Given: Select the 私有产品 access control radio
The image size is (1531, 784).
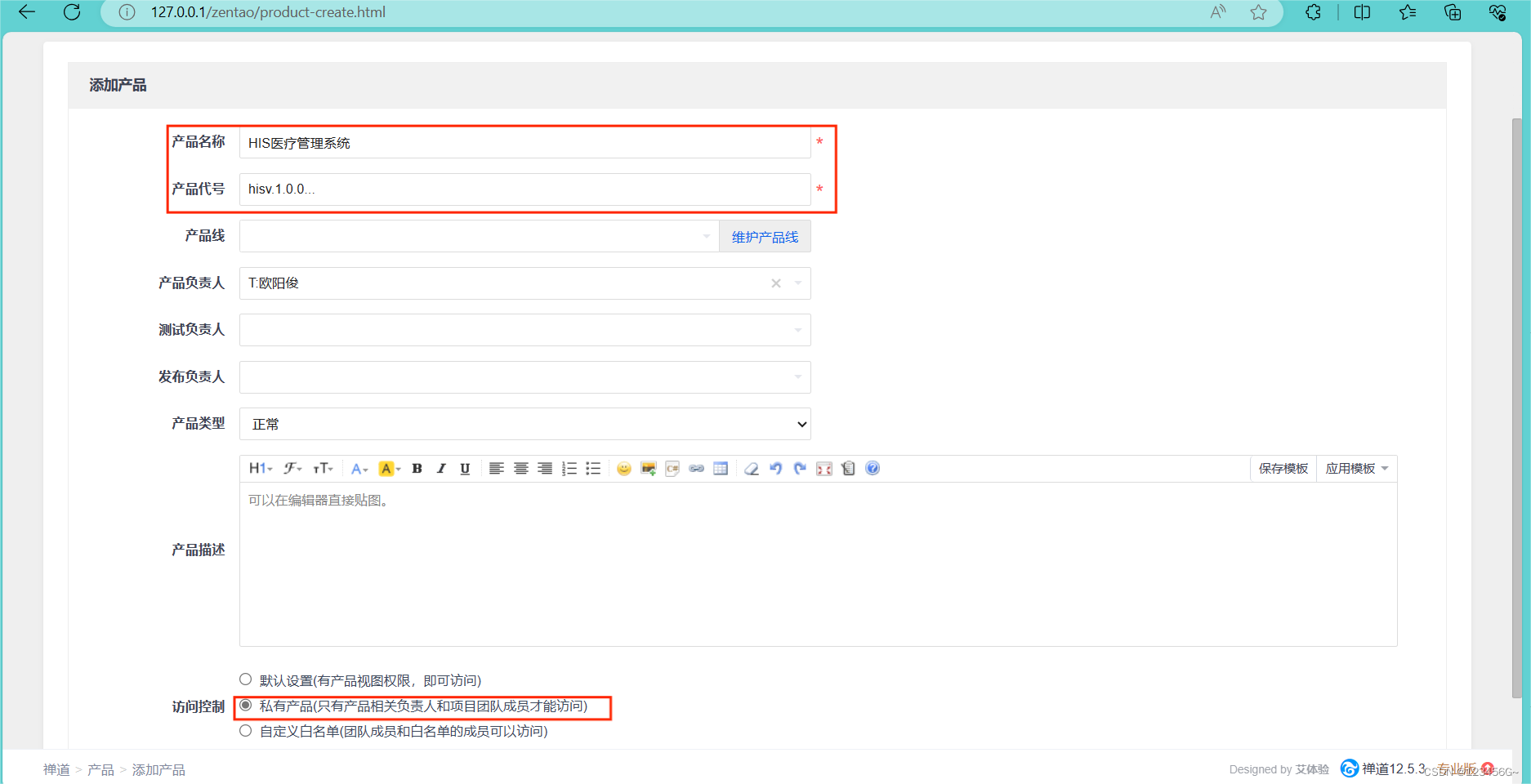Looking at the screenshot, I should click(x=245, y=706).
